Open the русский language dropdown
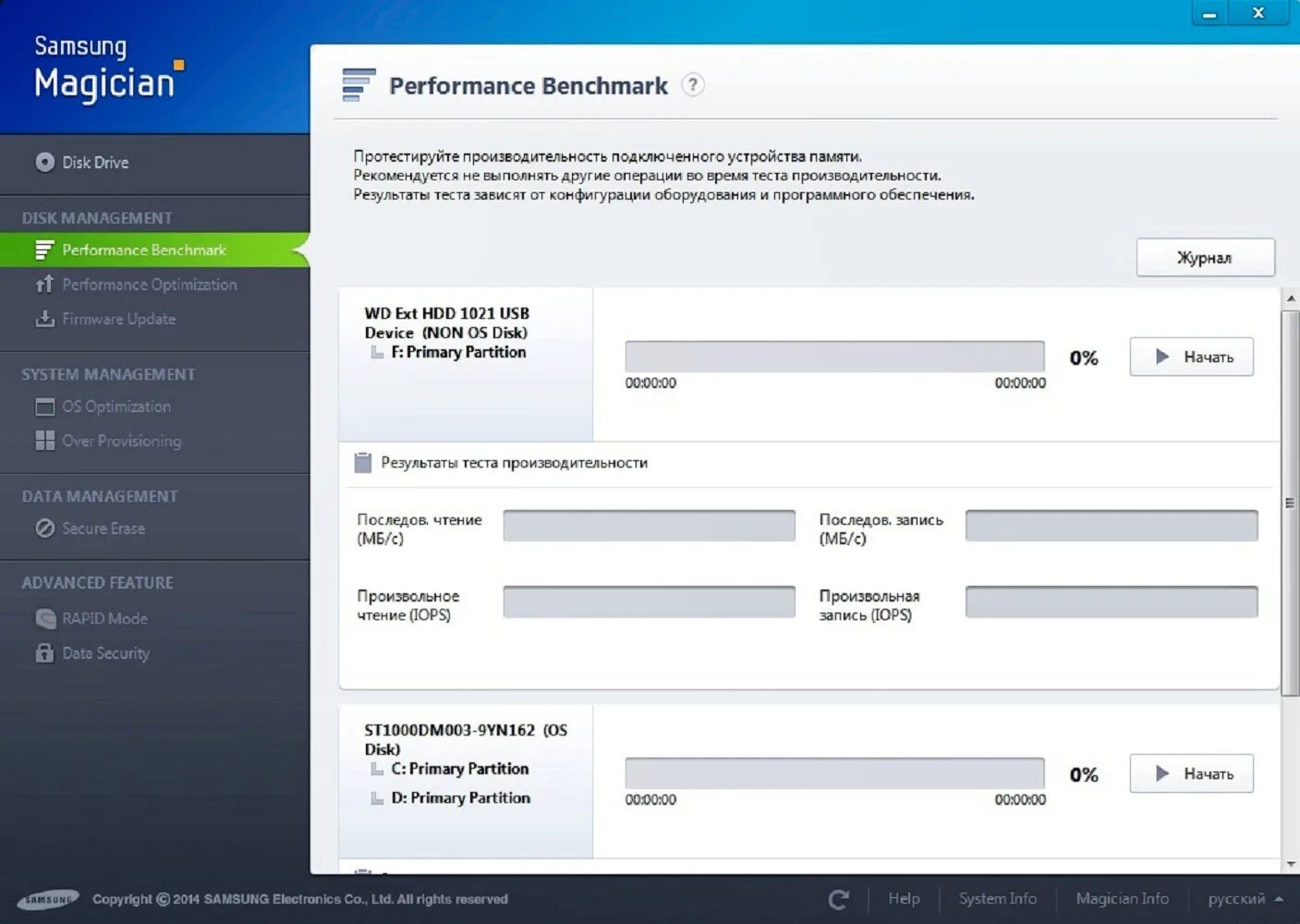 [1245, 899]
